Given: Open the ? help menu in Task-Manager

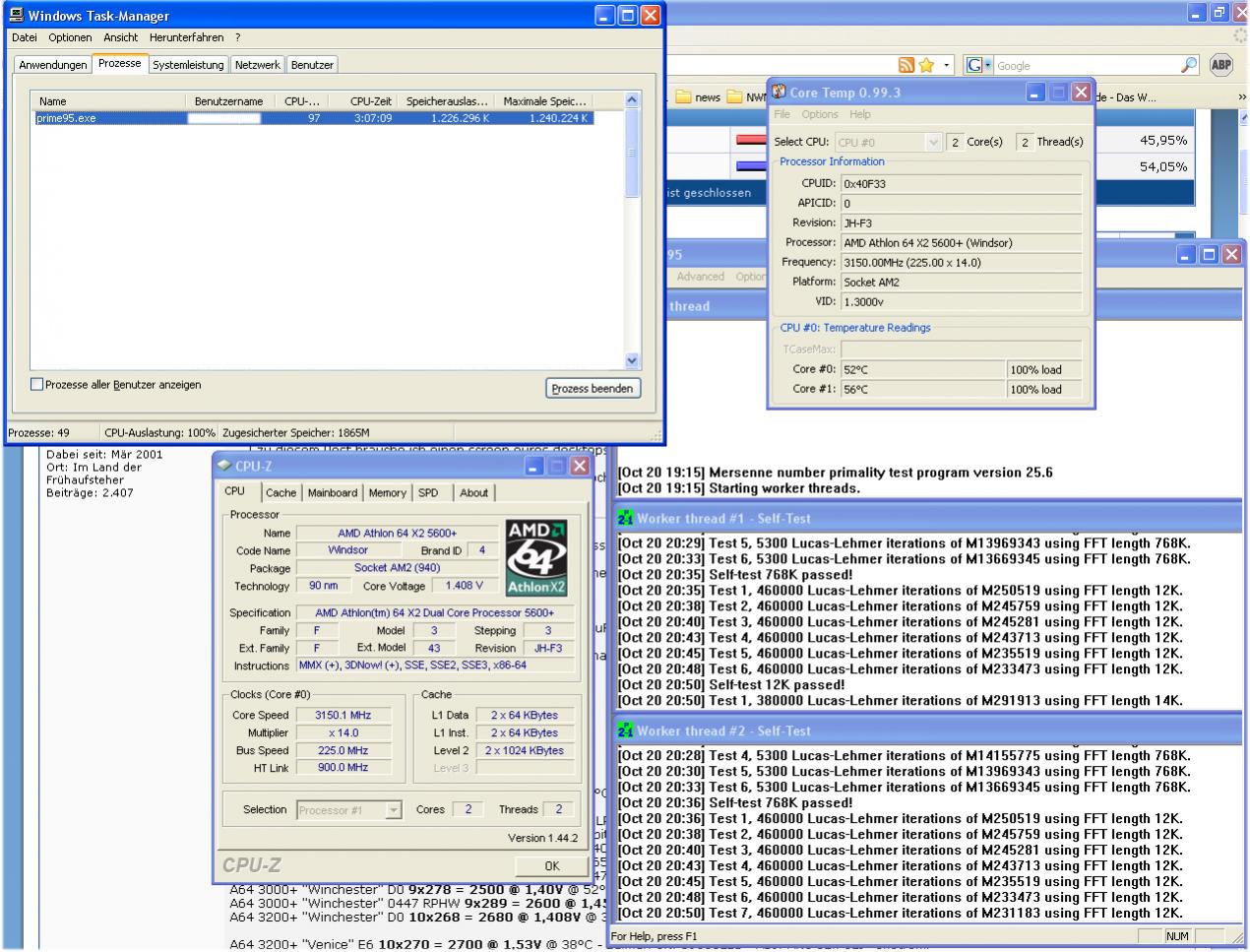Looking at the screenshot, I should 237,37.
